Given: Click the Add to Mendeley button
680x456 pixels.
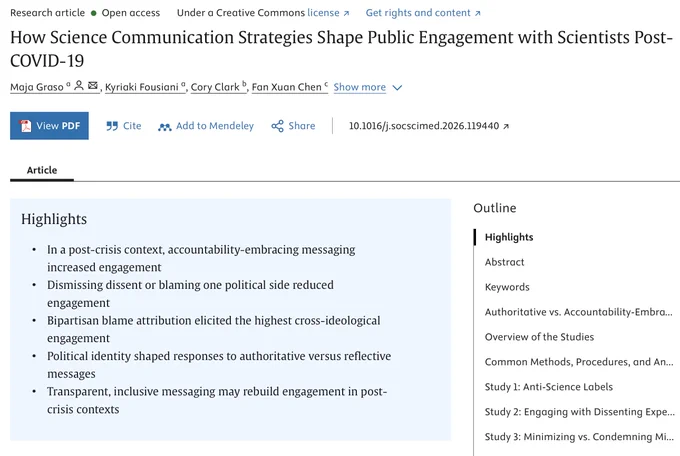Looking at the screenshot, I should 206,126.
